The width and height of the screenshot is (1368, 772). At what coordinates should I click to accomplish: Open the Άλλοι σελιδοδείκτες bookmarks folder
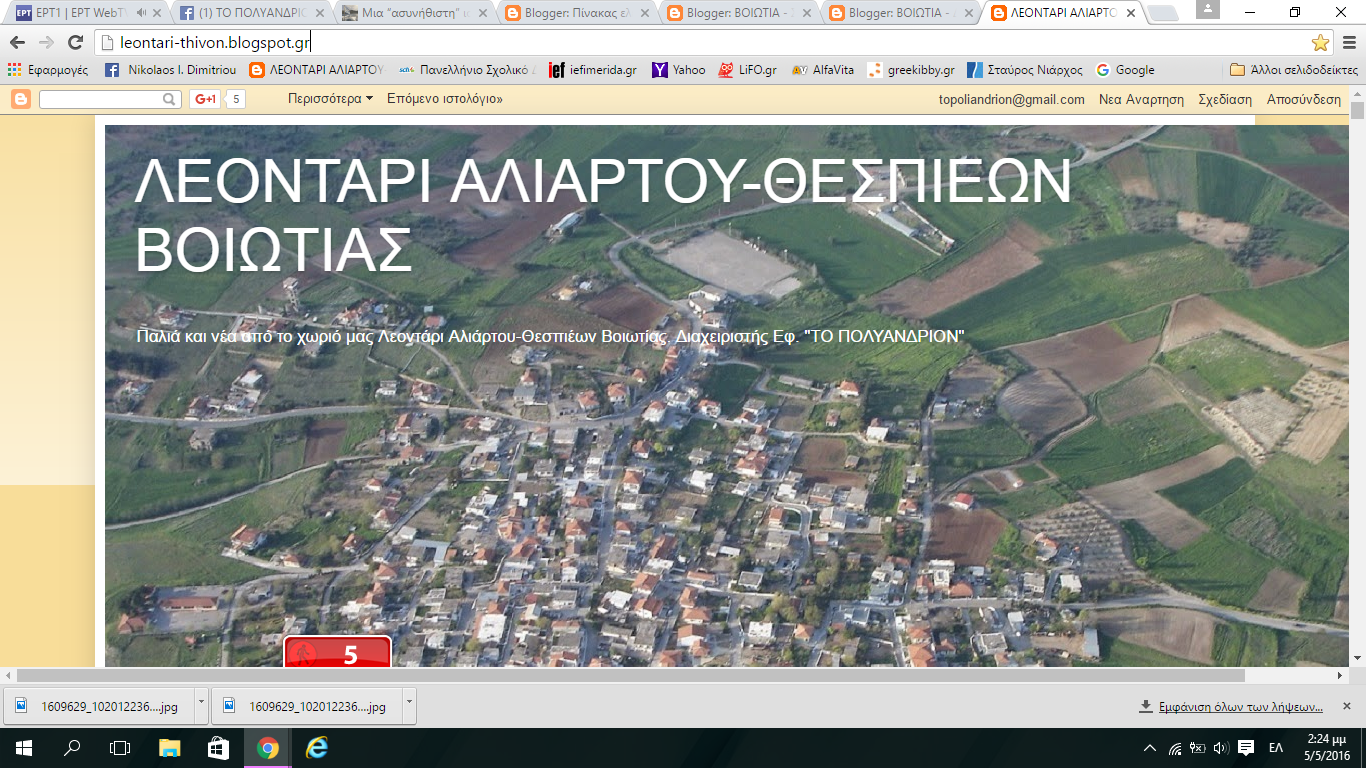pos(1293,70)
